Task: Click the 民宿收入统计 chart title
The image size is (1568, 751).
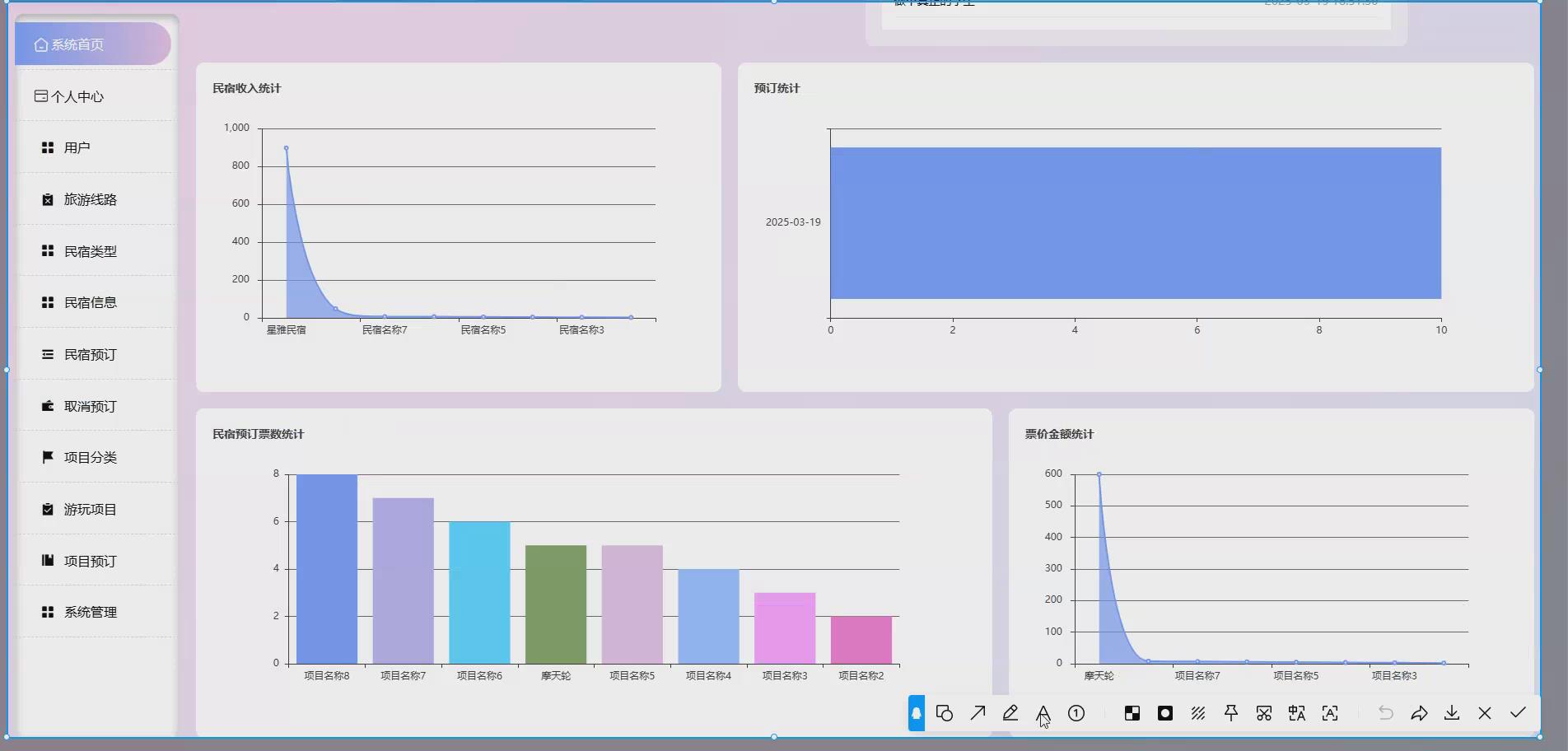Action: coord(246,88)
